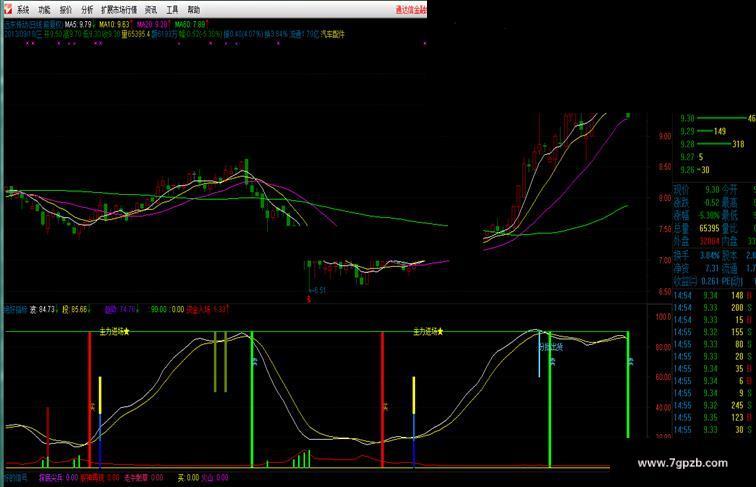756x487 pixels.
Task: Click the 换手 quote field
Action: 697,256
